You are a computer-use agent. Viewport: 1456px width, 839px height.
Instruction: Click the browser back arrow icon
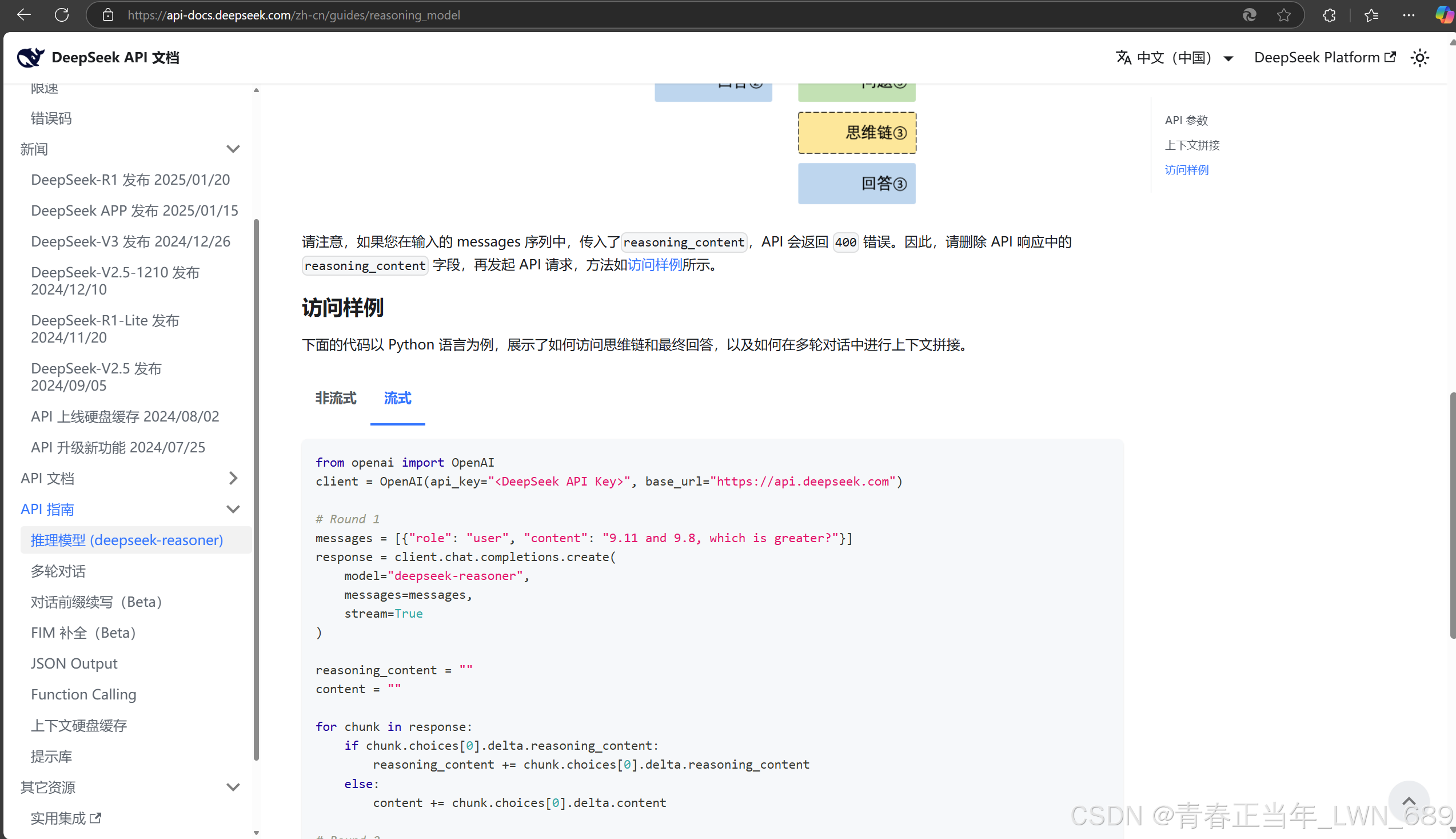tap(24, 15)
